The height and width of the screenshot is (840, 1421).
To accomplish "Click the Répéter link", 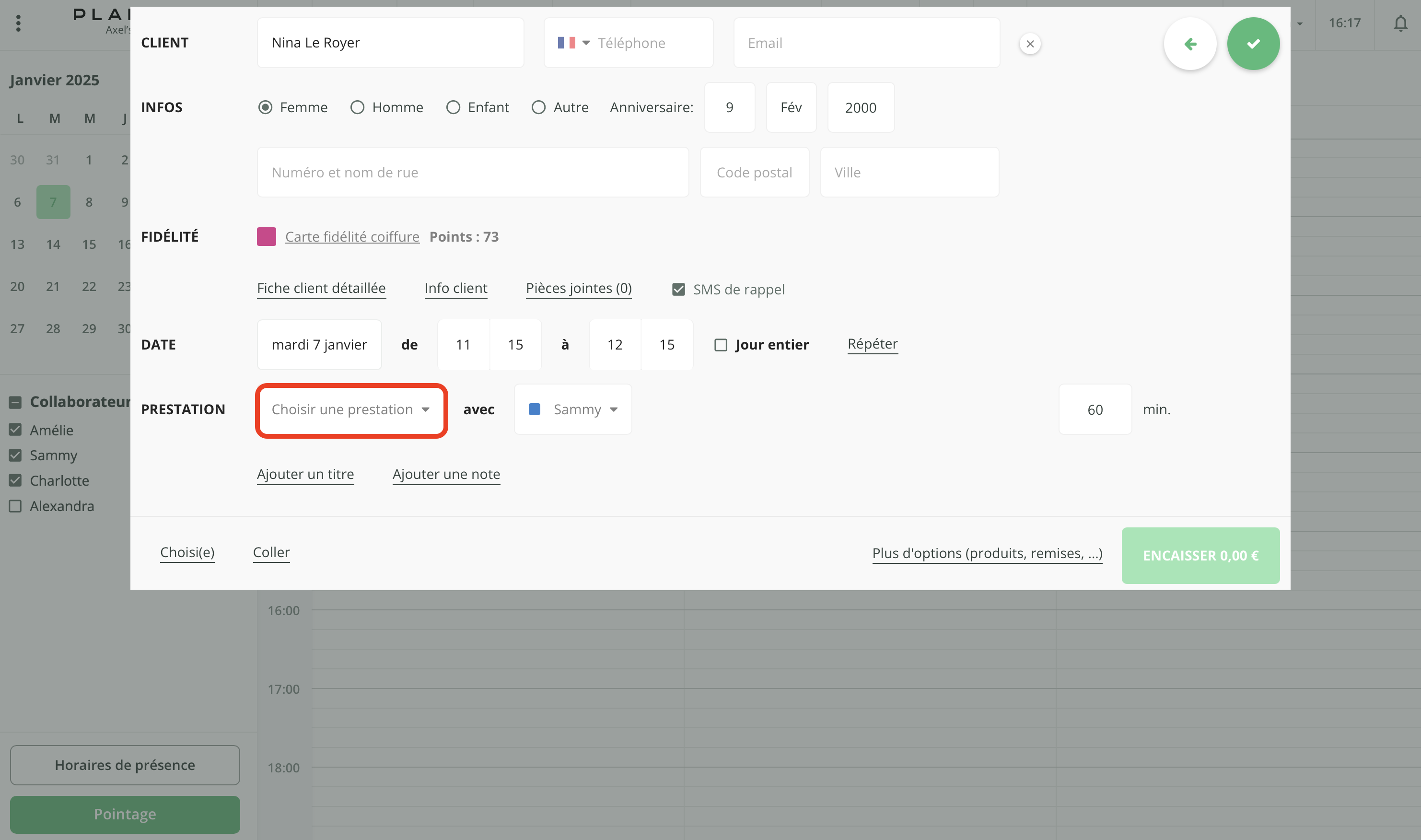I will [872, 344].
